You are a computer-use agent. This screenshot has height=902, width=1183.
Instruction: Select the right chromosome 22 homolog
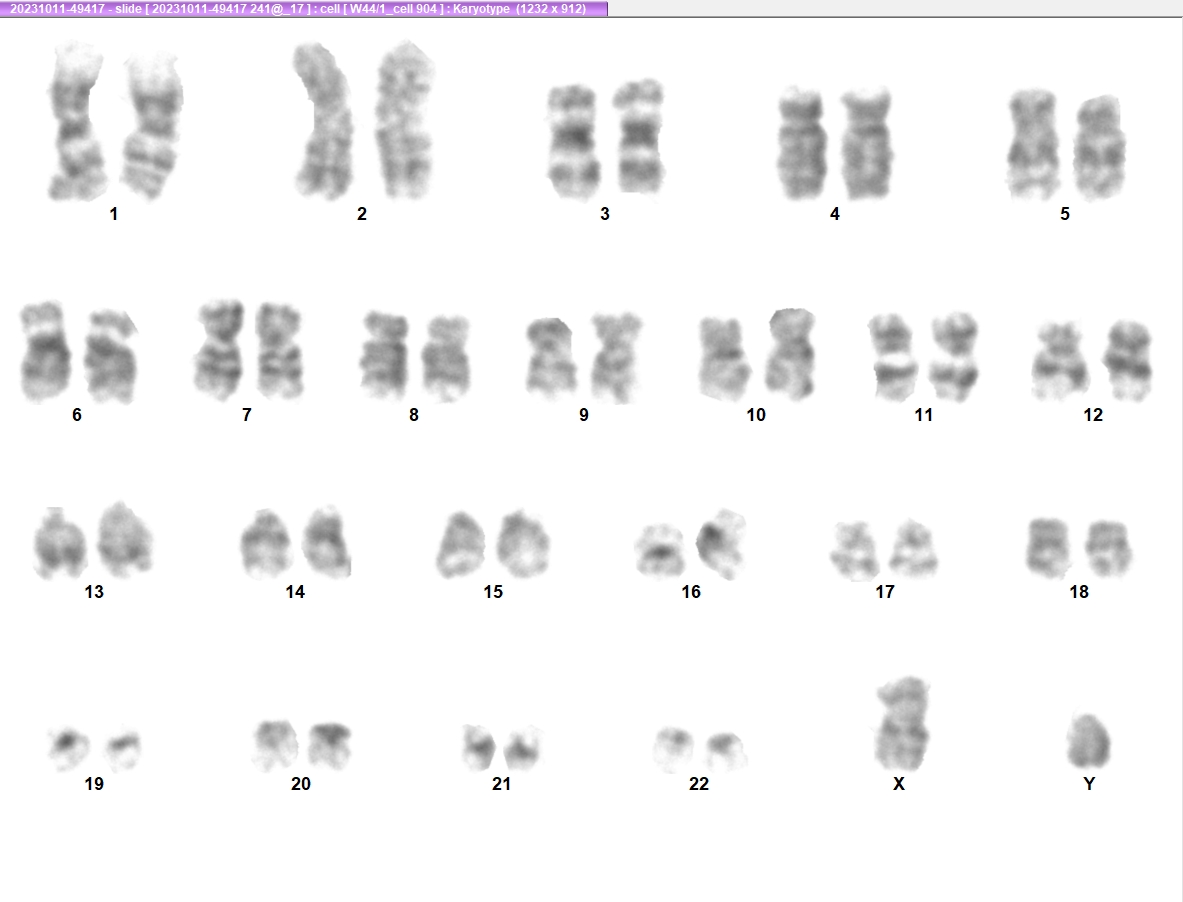click(726, 751)
